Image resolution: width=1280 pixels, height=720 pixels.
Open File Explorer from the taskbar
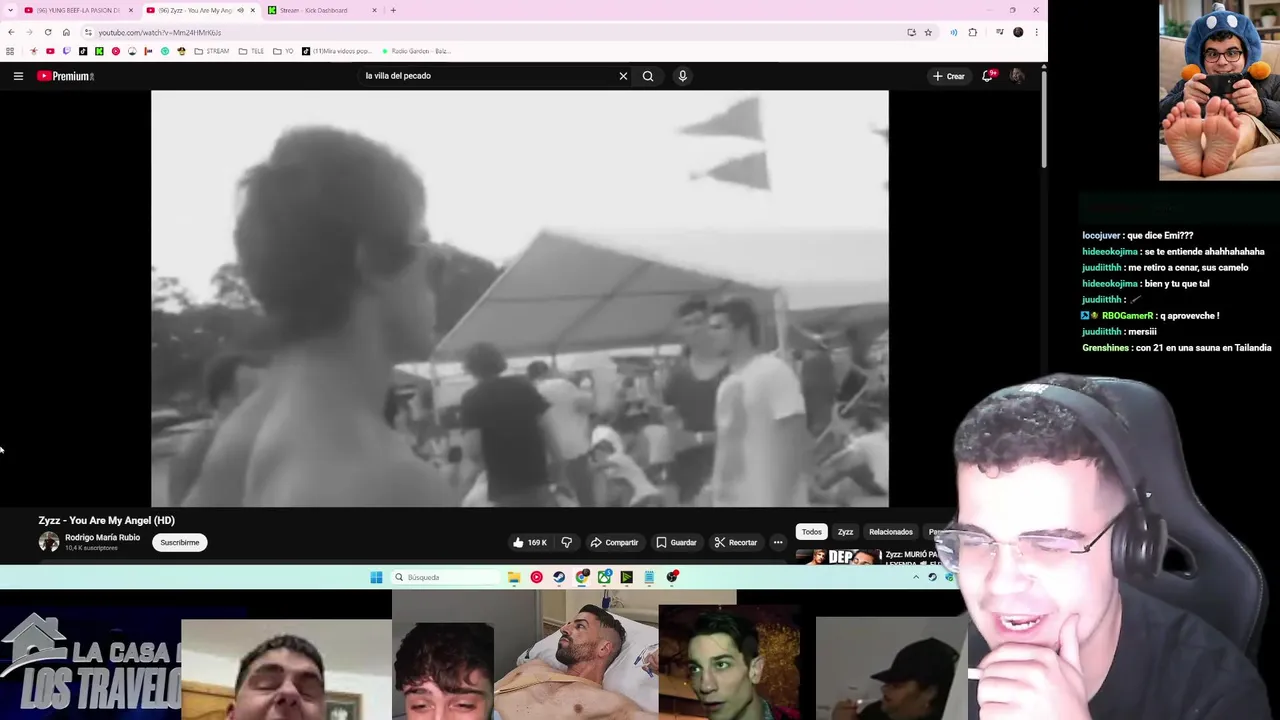click(x=514, y=577)
